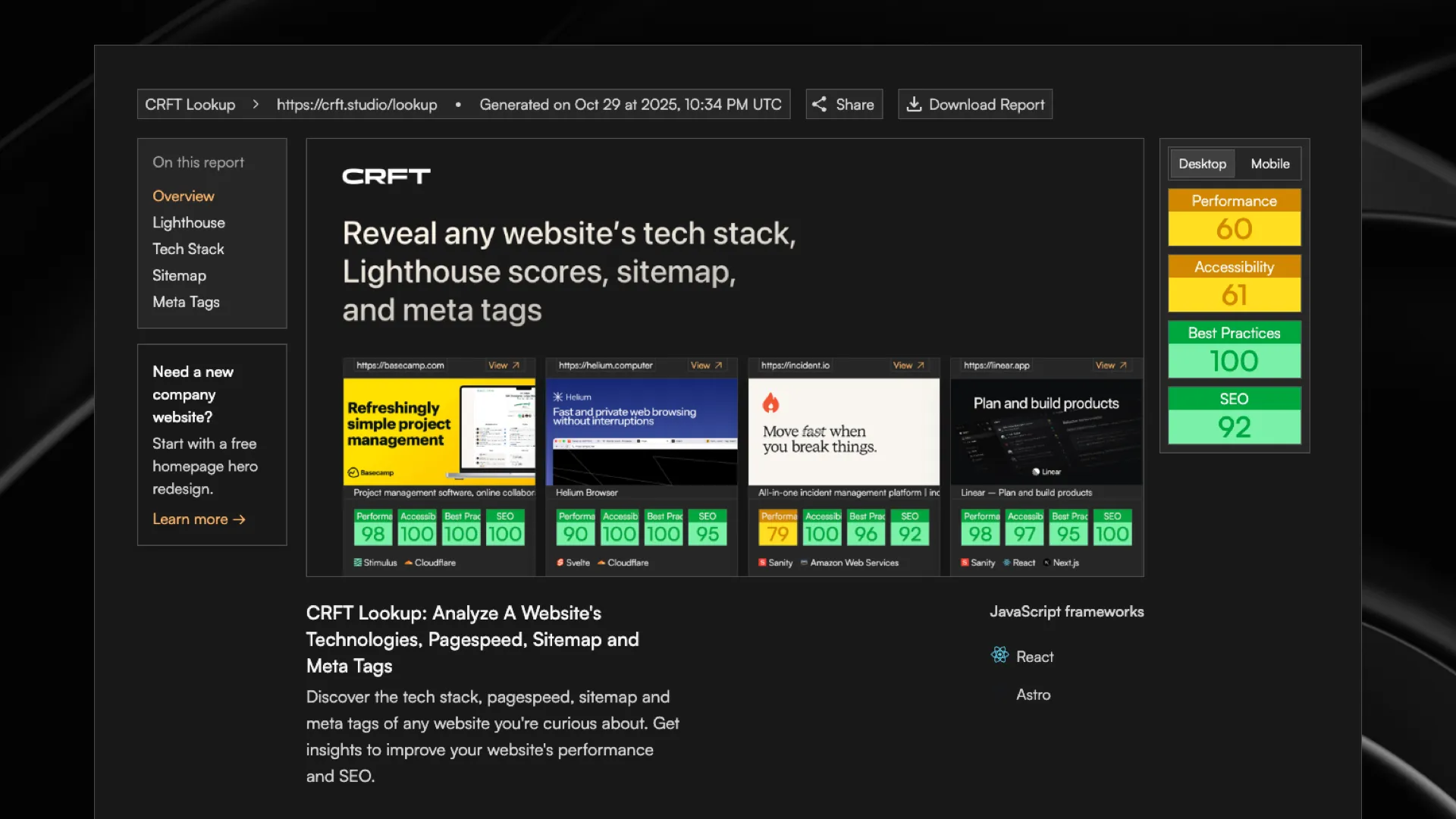1456x819 pixels.
Task: Navigate to the Meta Tags section
Action: (x=186, y=302)
